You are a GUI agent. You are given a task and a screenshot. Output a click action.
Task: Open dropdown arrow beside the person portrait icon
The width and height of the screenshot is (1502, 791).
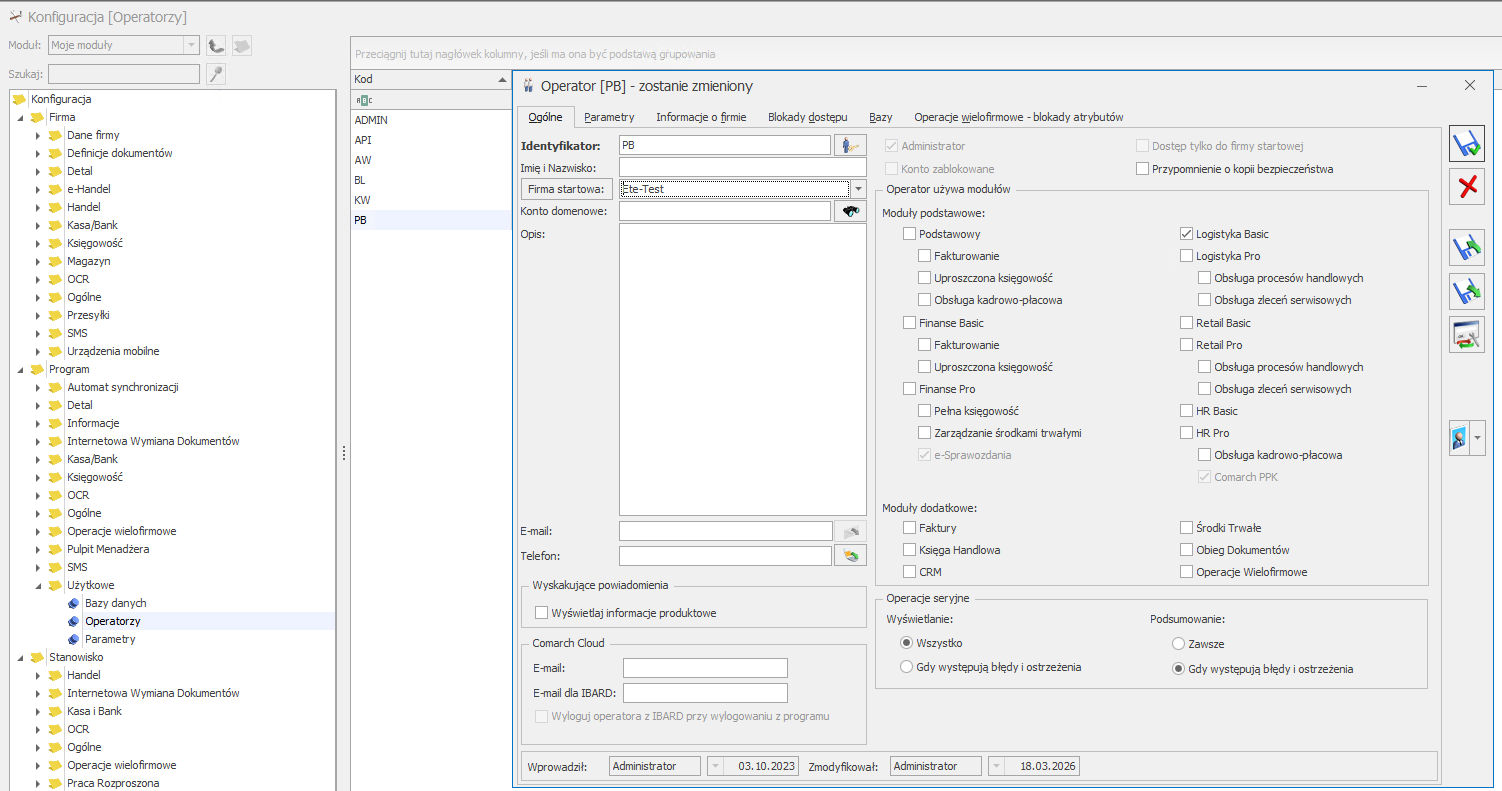click(x=1477, y=438)
